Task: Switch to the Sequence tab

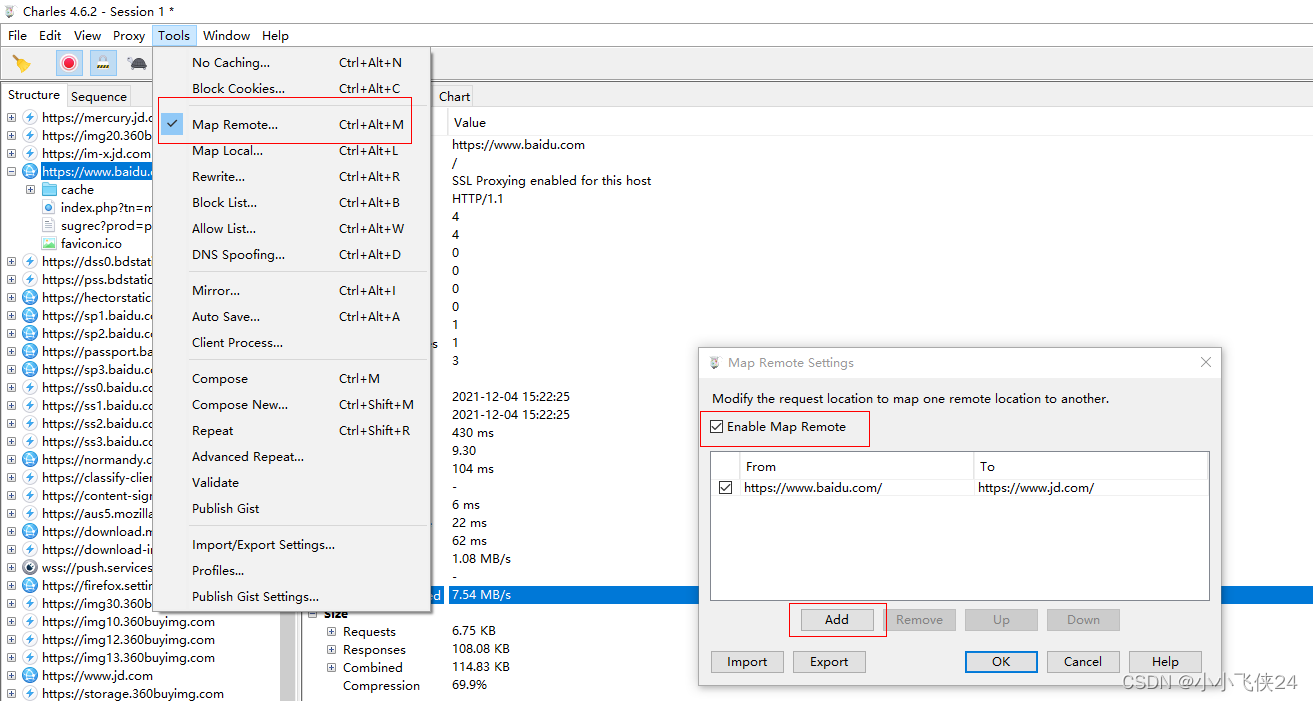Action: (99, 97)
